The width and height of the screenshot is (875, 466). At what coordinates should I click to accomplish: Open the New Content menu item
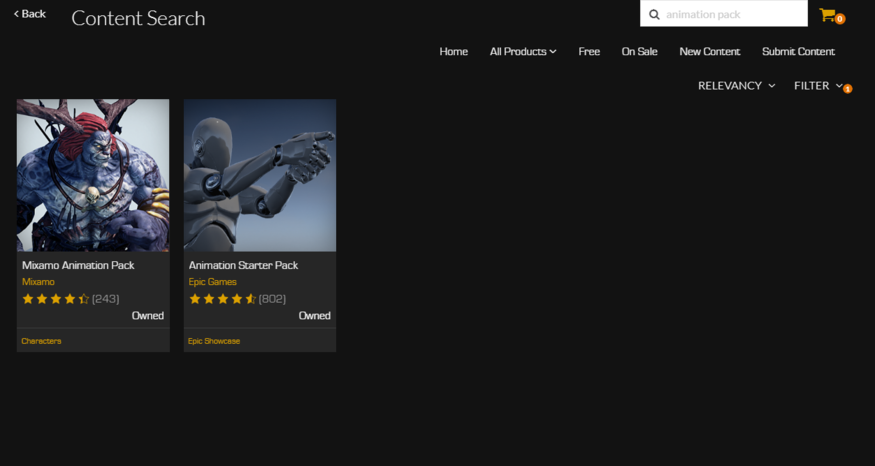coord(709,51)
